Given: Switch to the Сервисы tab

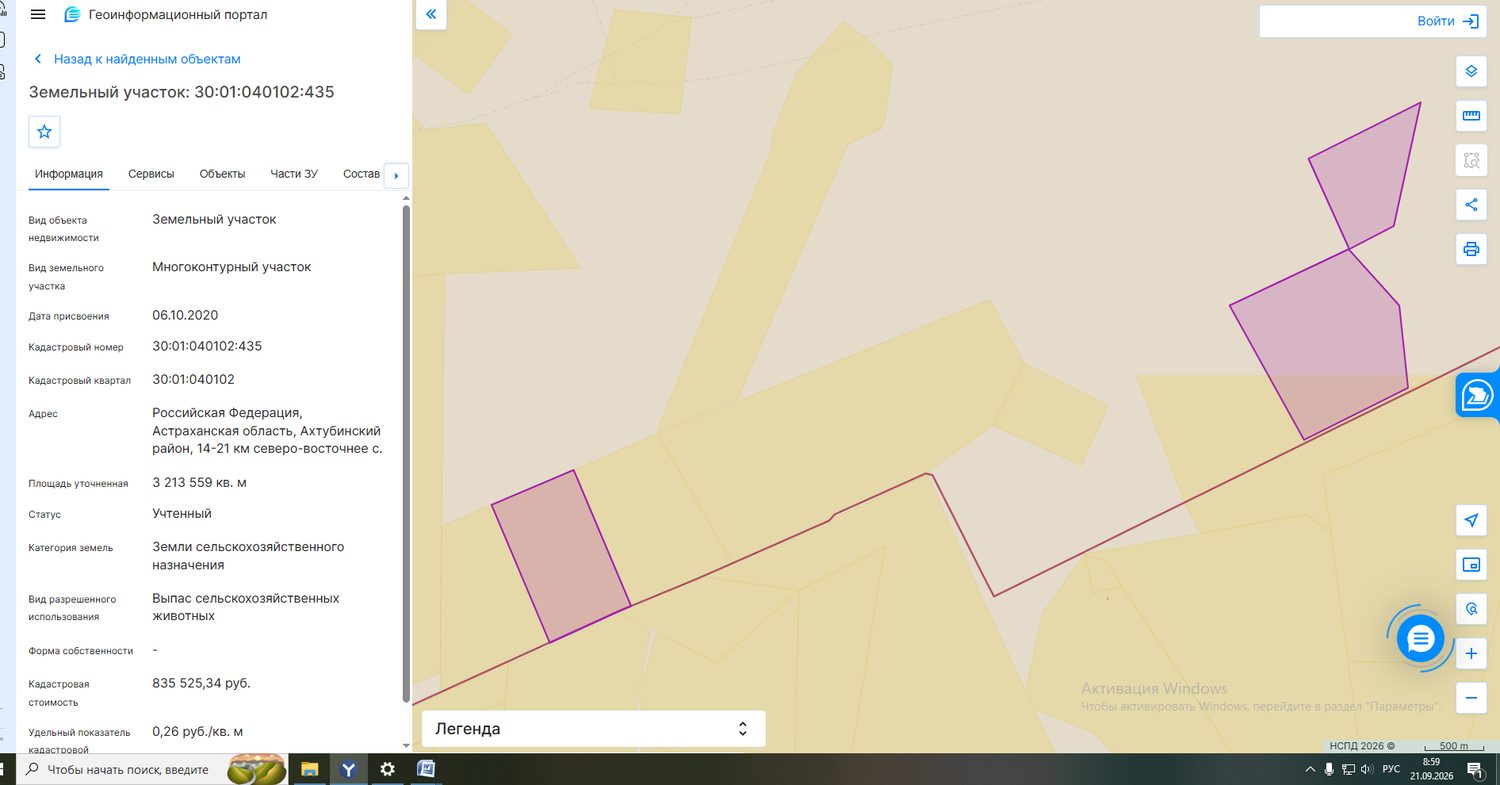Looking at the screenshot, I should (151, 174).
